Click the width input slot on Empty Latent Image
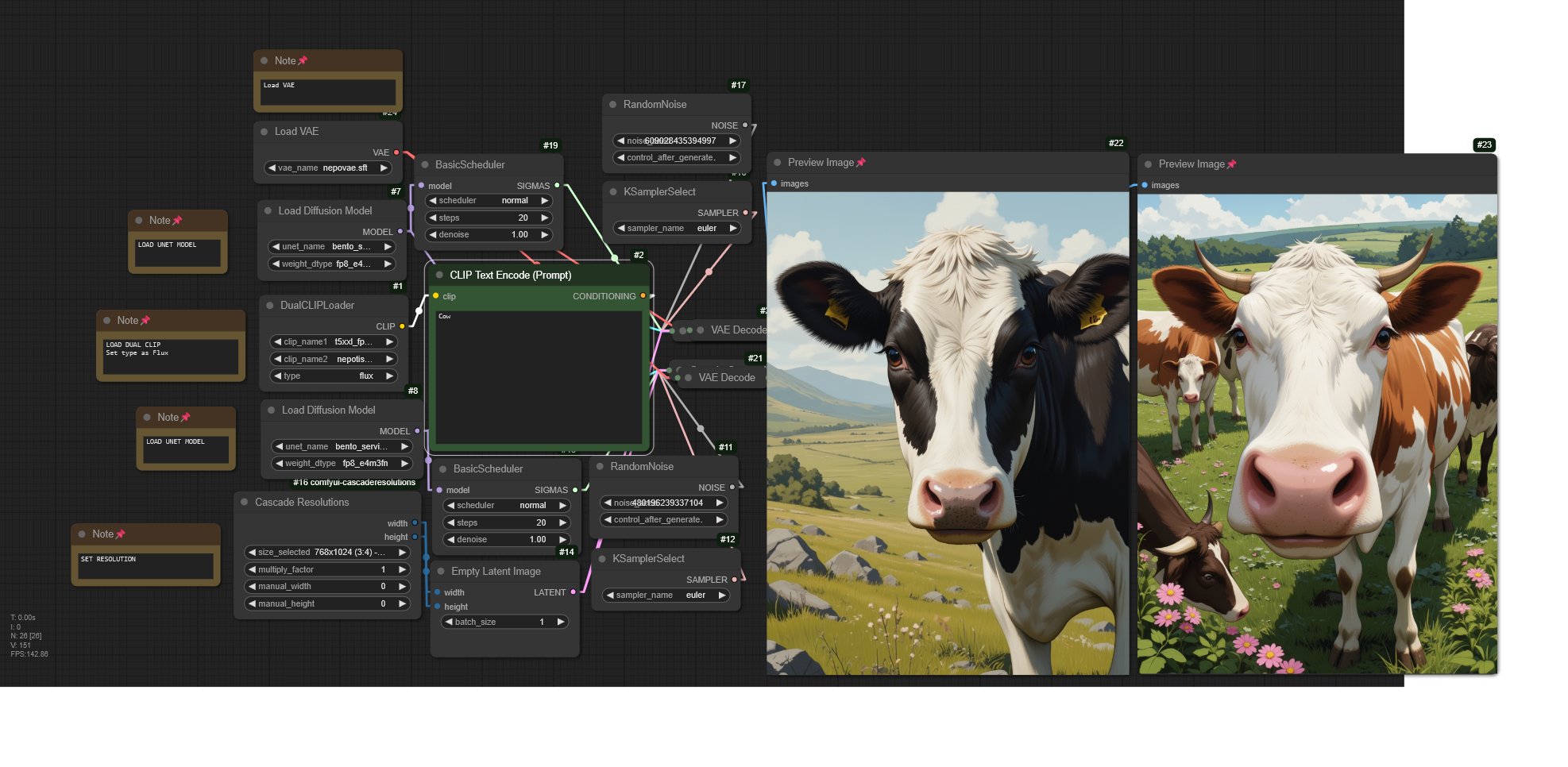This screenshot has width=1568, height=767. pyautogui.click(x=438, y=592)
